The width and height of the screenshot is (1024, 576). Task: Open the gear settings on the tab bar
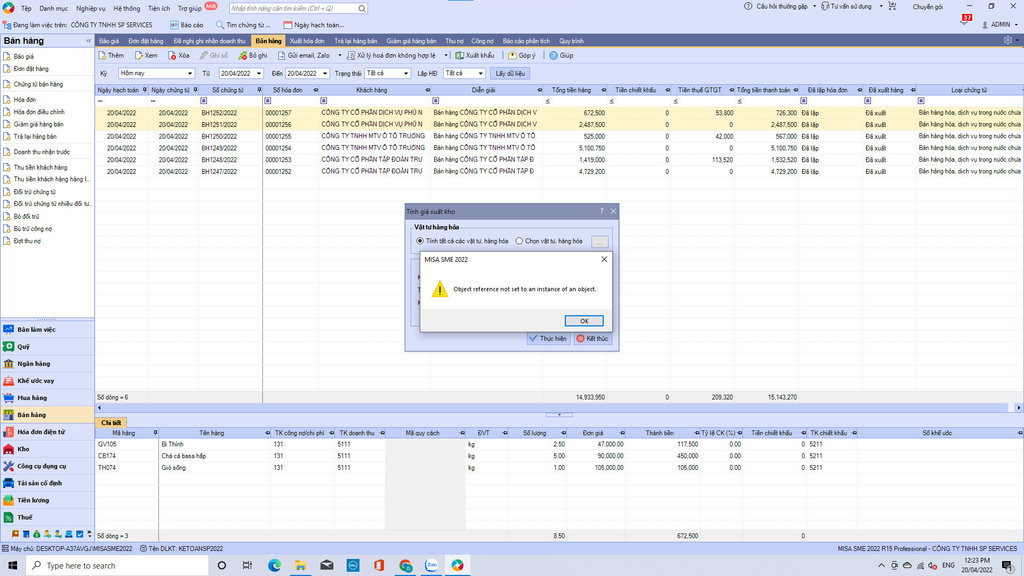click(1008, 40)
